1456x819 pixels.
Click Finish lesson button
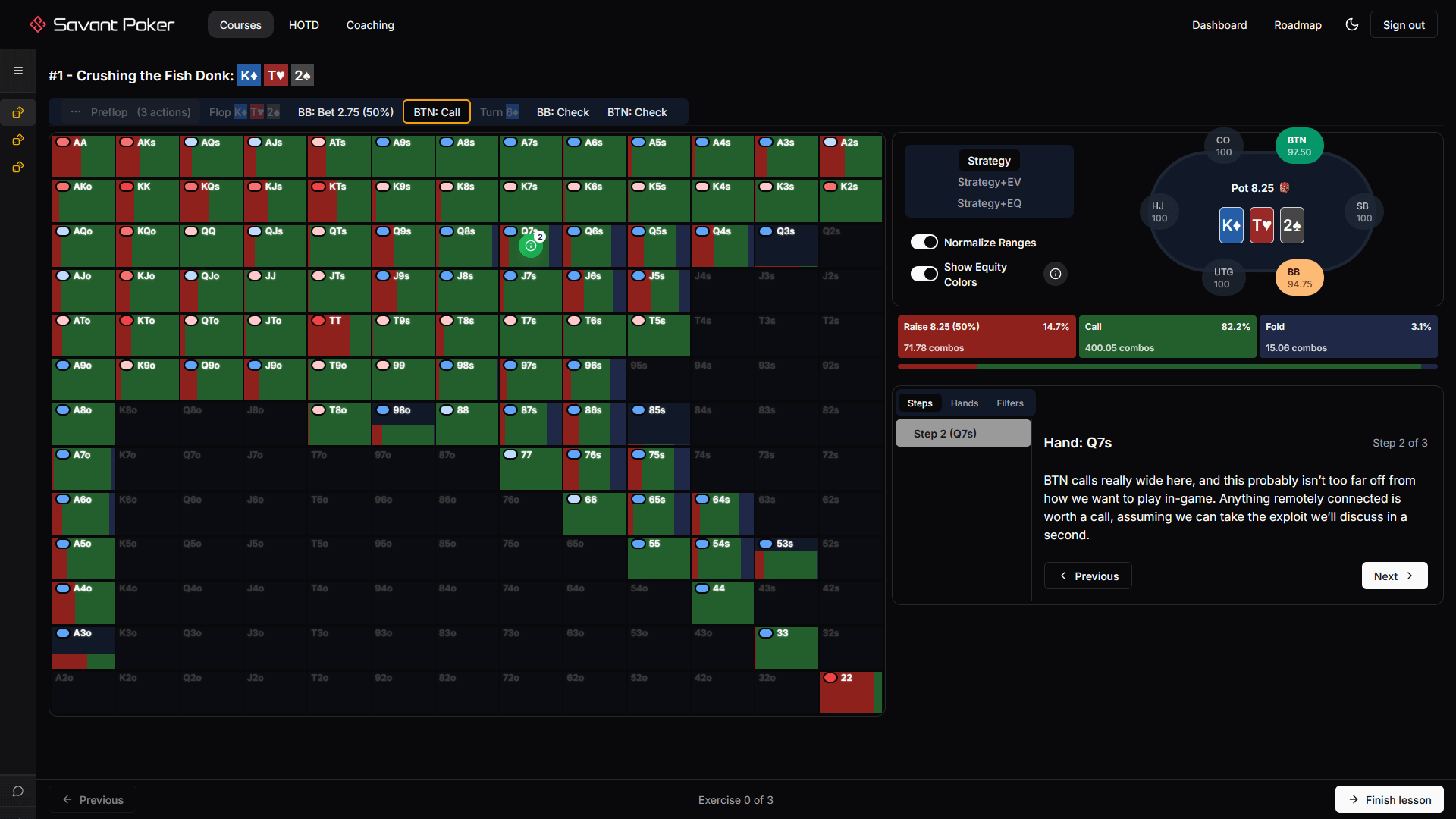coord(1389,799)
